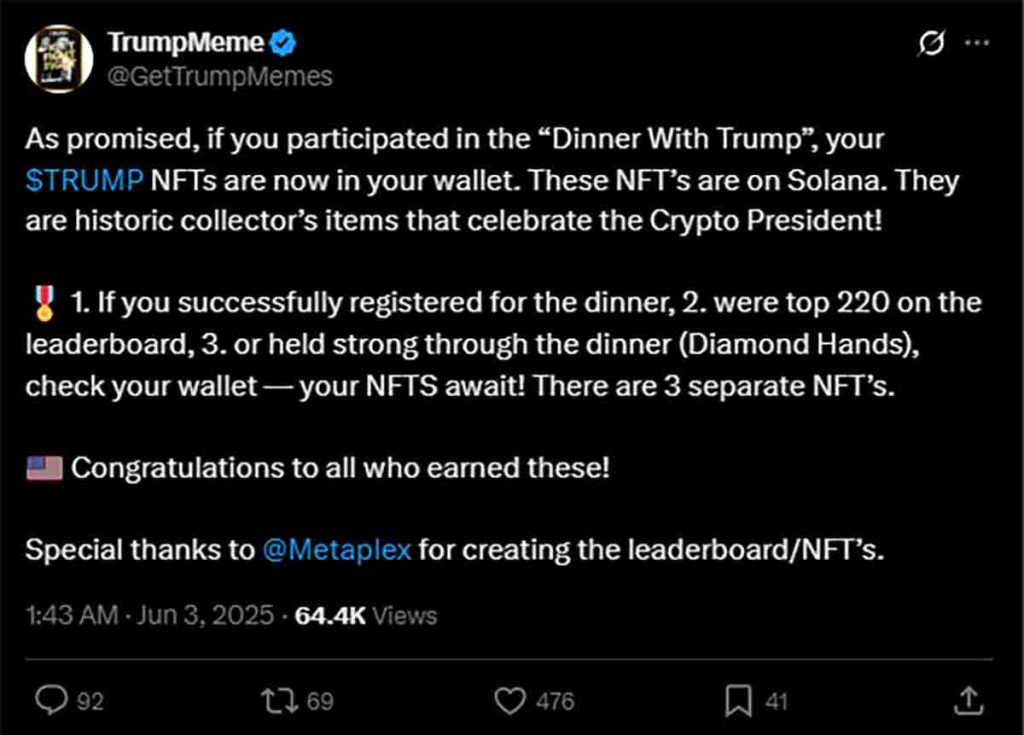The width and height of the screenshot is (1024, 735).
Task: Click the 69 reposts count
Action: 319,702
